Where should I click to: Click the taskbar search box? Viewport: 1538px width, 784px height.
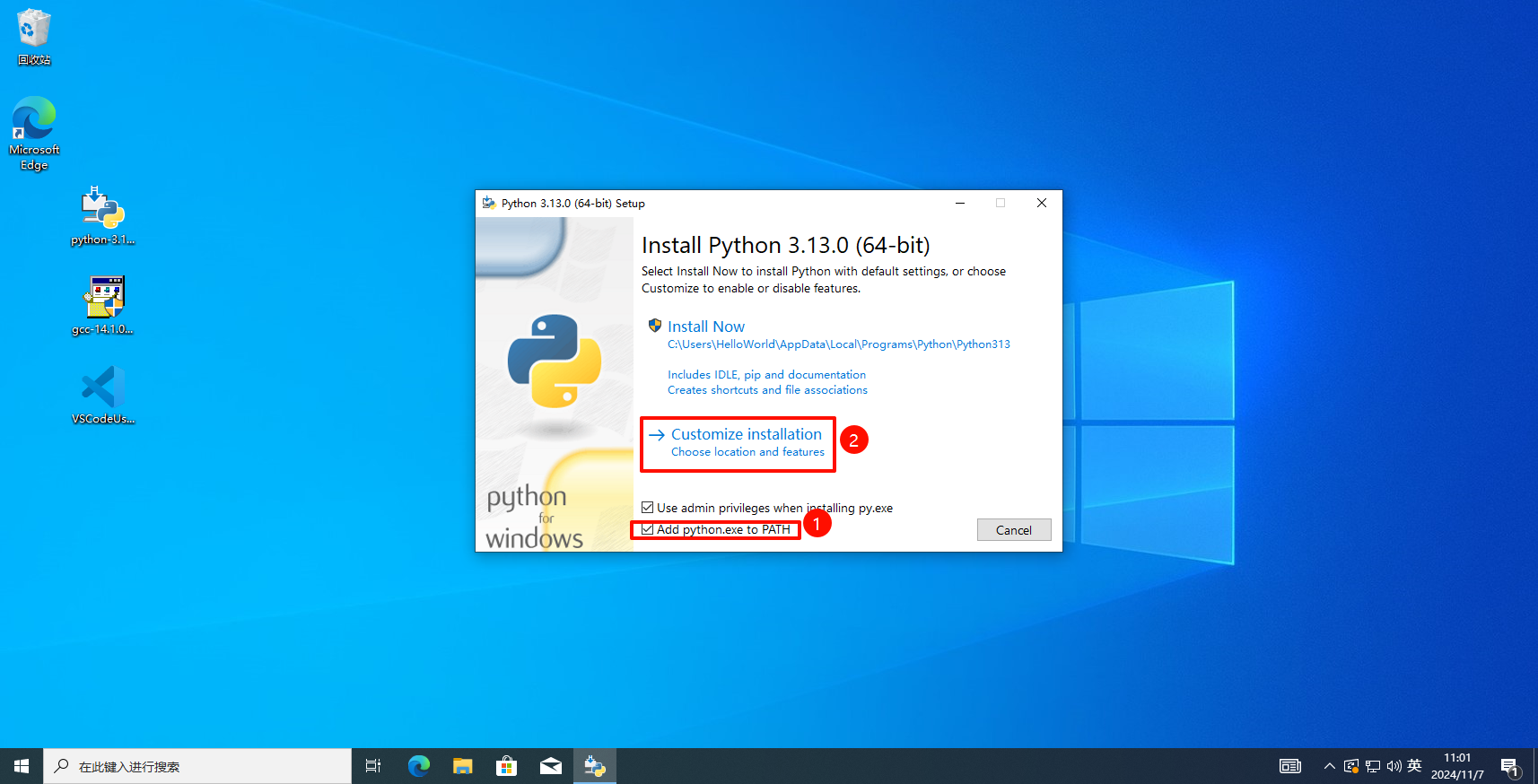[197, 766]
